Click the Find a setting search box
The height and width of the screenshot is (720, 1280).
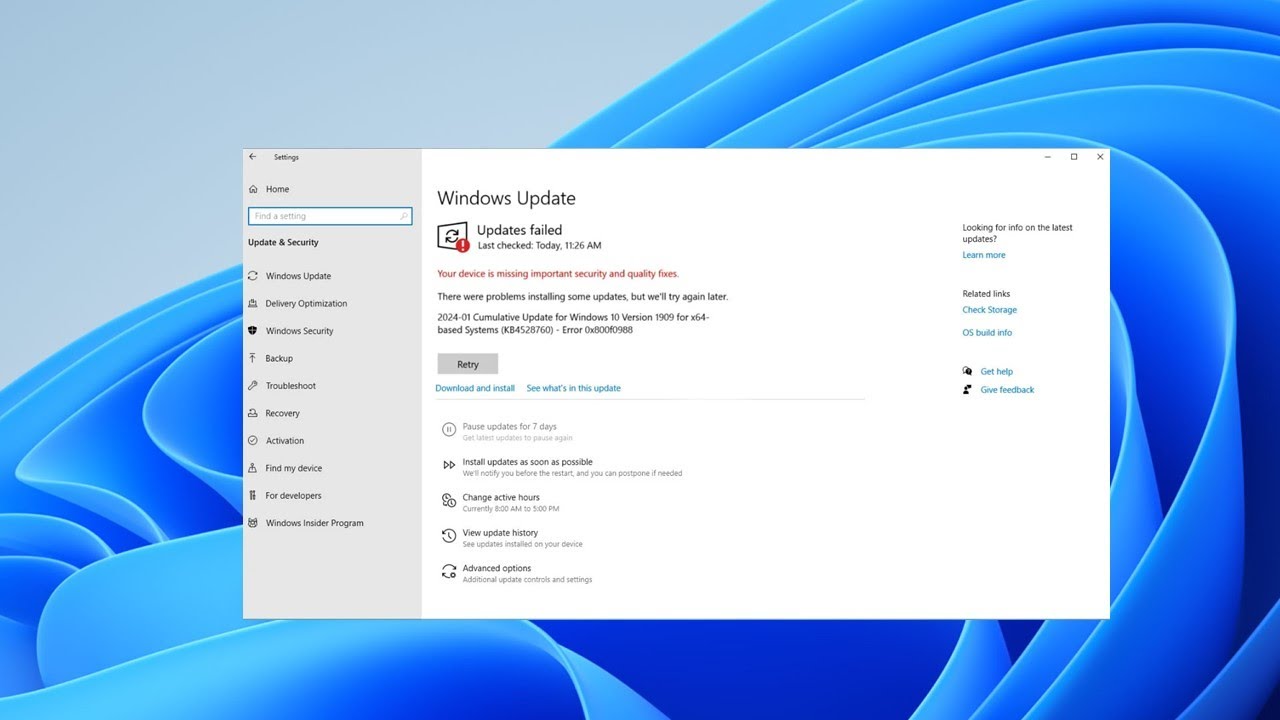(330, 216)
